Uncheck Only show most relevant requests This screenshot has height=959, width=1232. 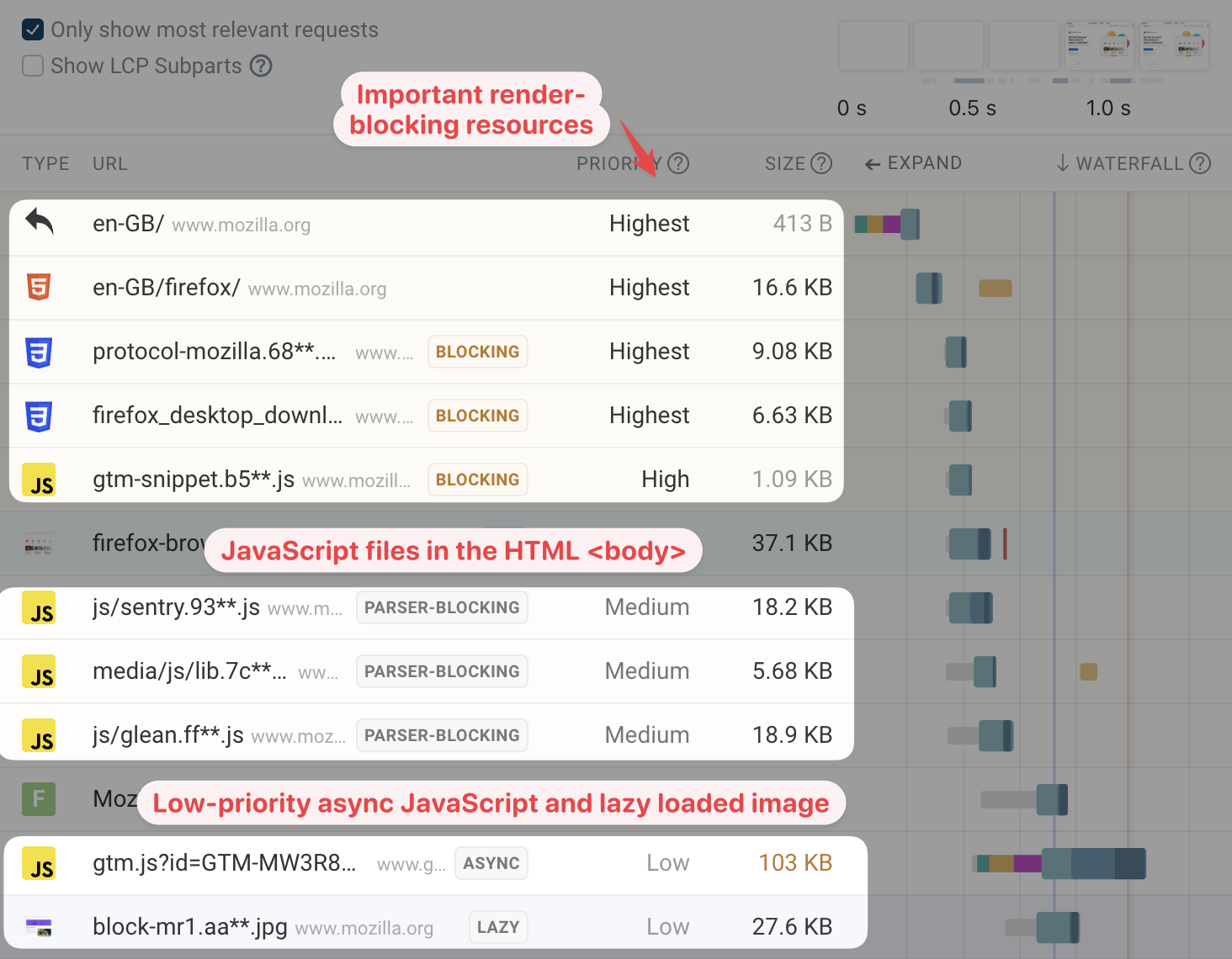point(32,30)
